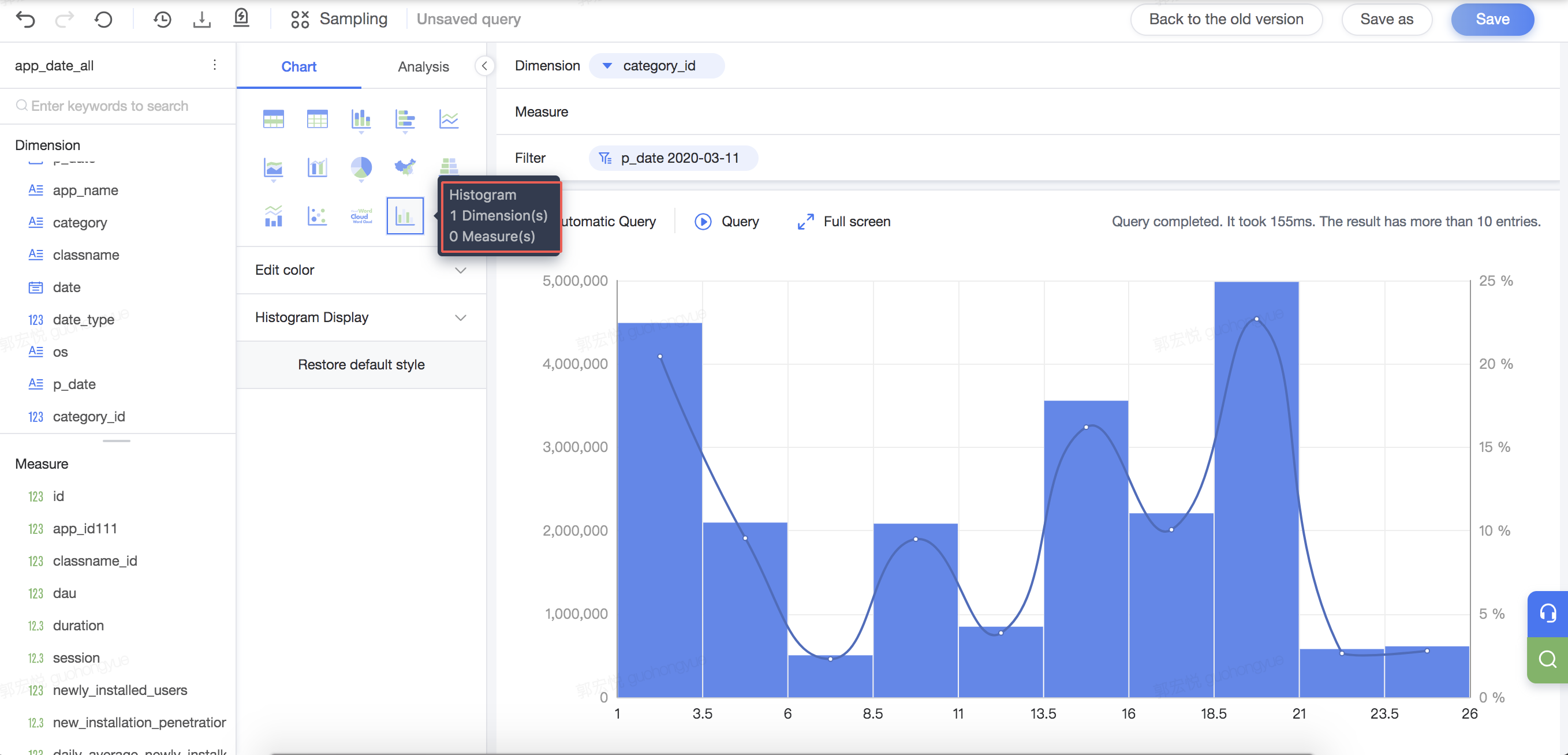Open the query history clock icon
The image size is (1568, 755).
[162, 20]
